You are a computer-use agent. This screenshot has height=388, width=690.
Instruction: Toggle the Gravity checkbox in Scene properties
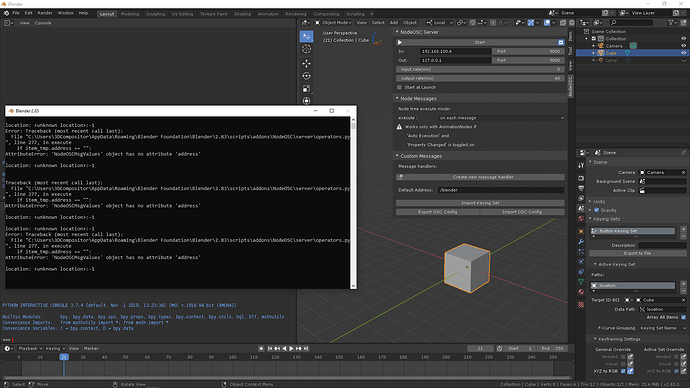(597, 210)
